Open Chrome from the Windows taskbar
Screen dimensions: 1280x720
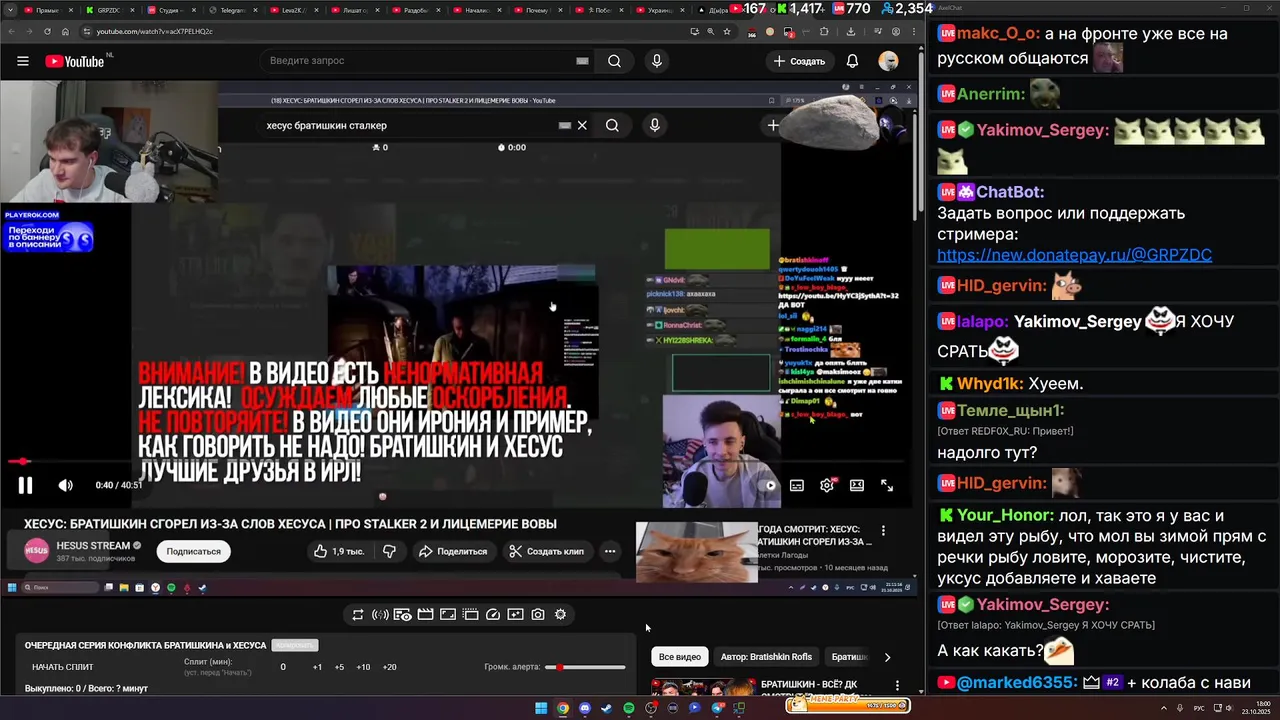coord(563,708)
